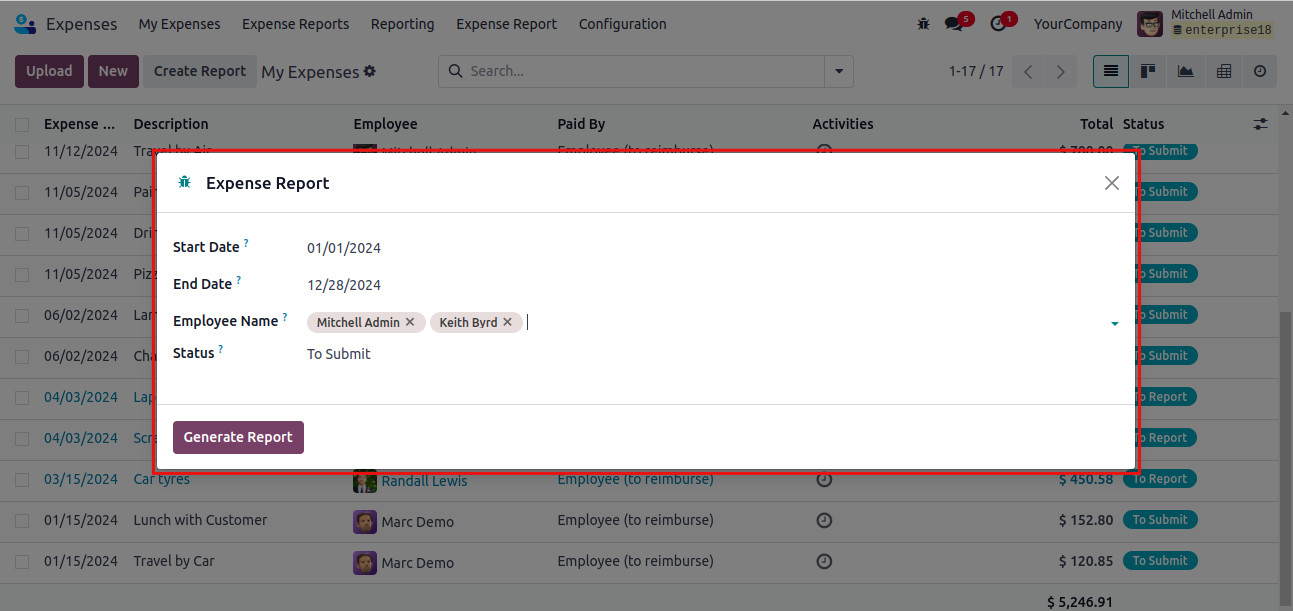Switch to list view
The image size is (1293, 611).
tap(1111, 71)
